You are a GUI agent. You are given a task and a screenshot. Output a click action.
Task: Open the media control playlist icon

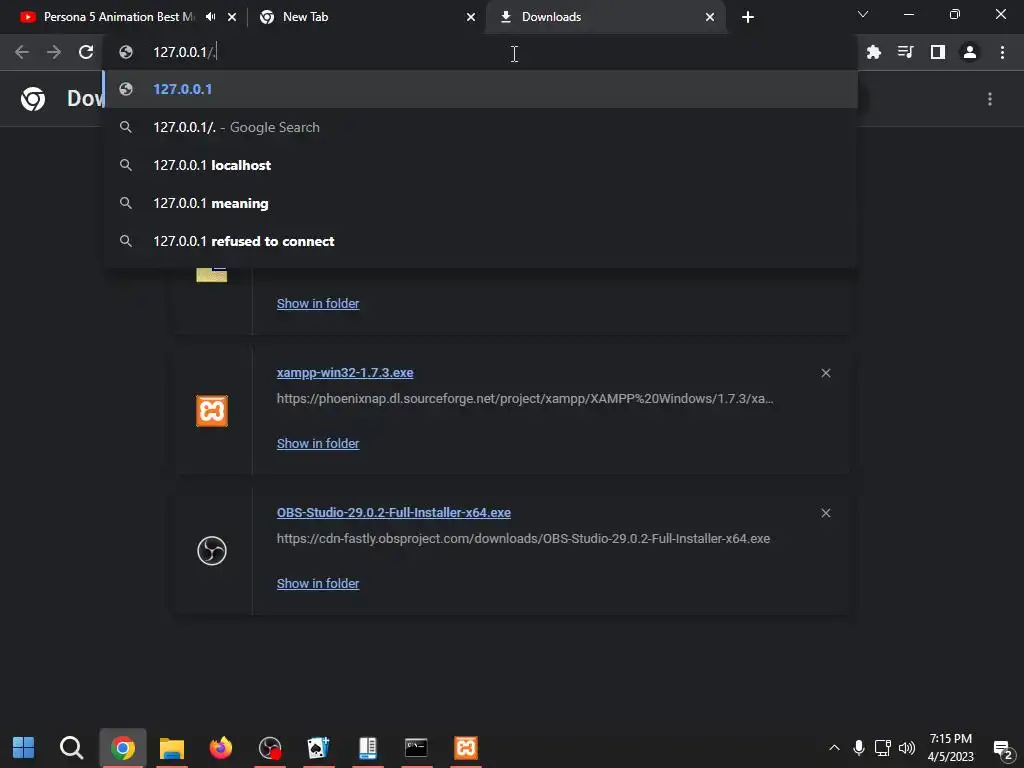point(905,52)
